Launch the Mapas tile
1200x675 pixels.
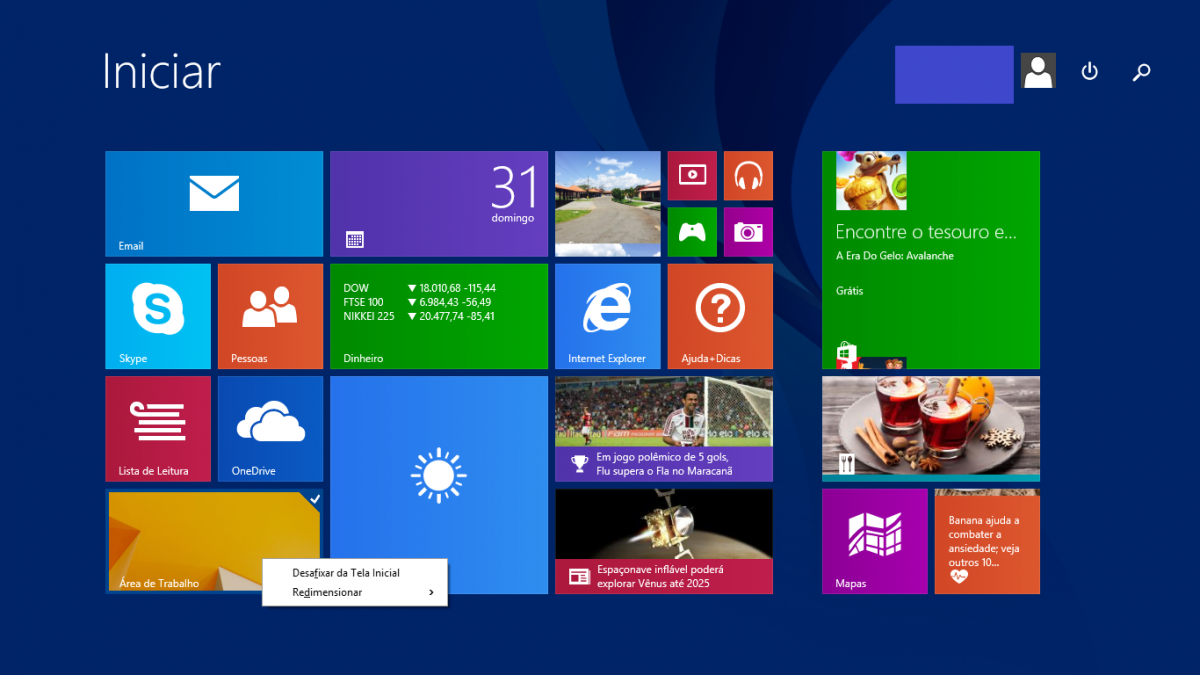coord(875,541)
